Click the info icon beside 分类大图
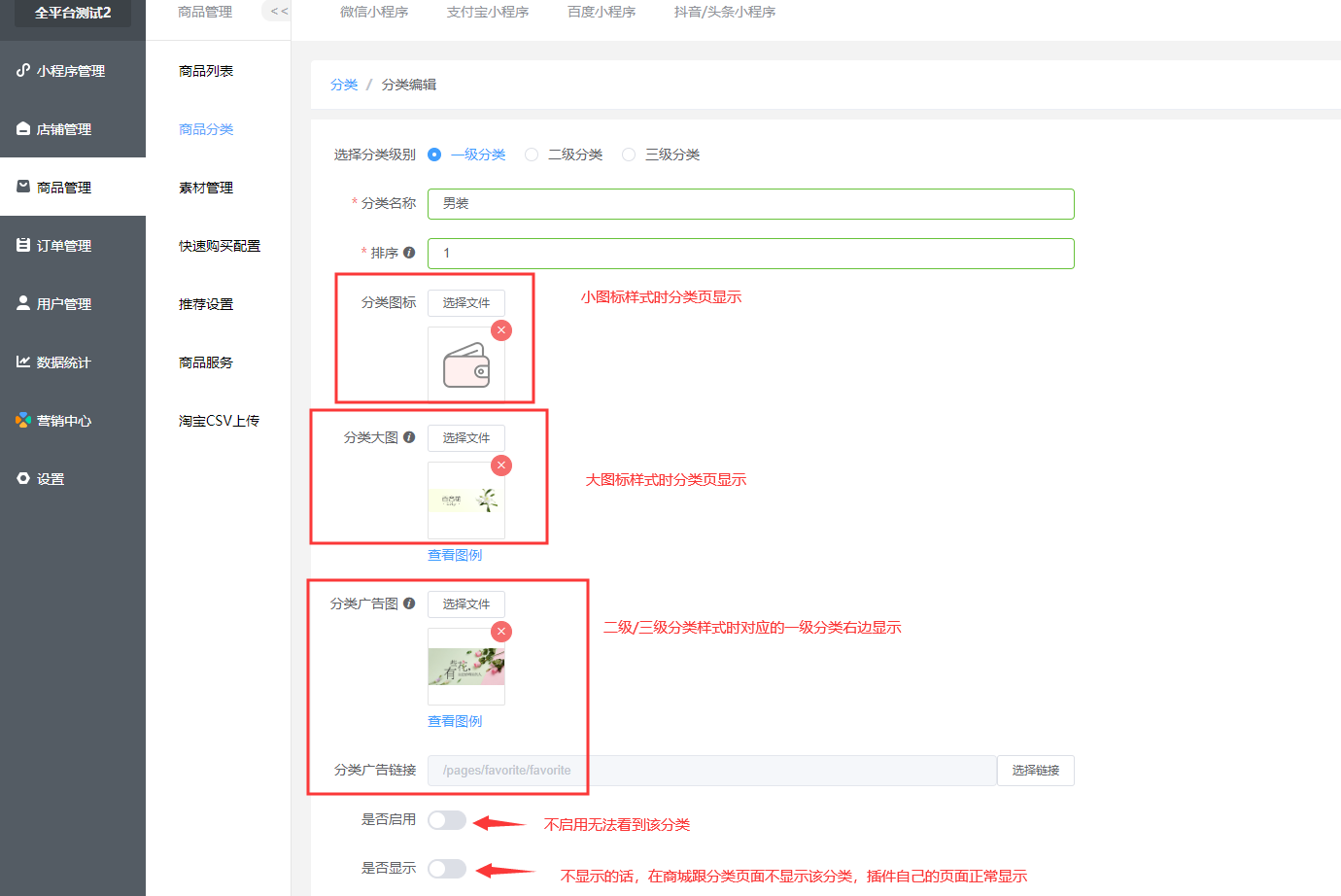This screenshot has width=1341, height=896. [409, 437]
